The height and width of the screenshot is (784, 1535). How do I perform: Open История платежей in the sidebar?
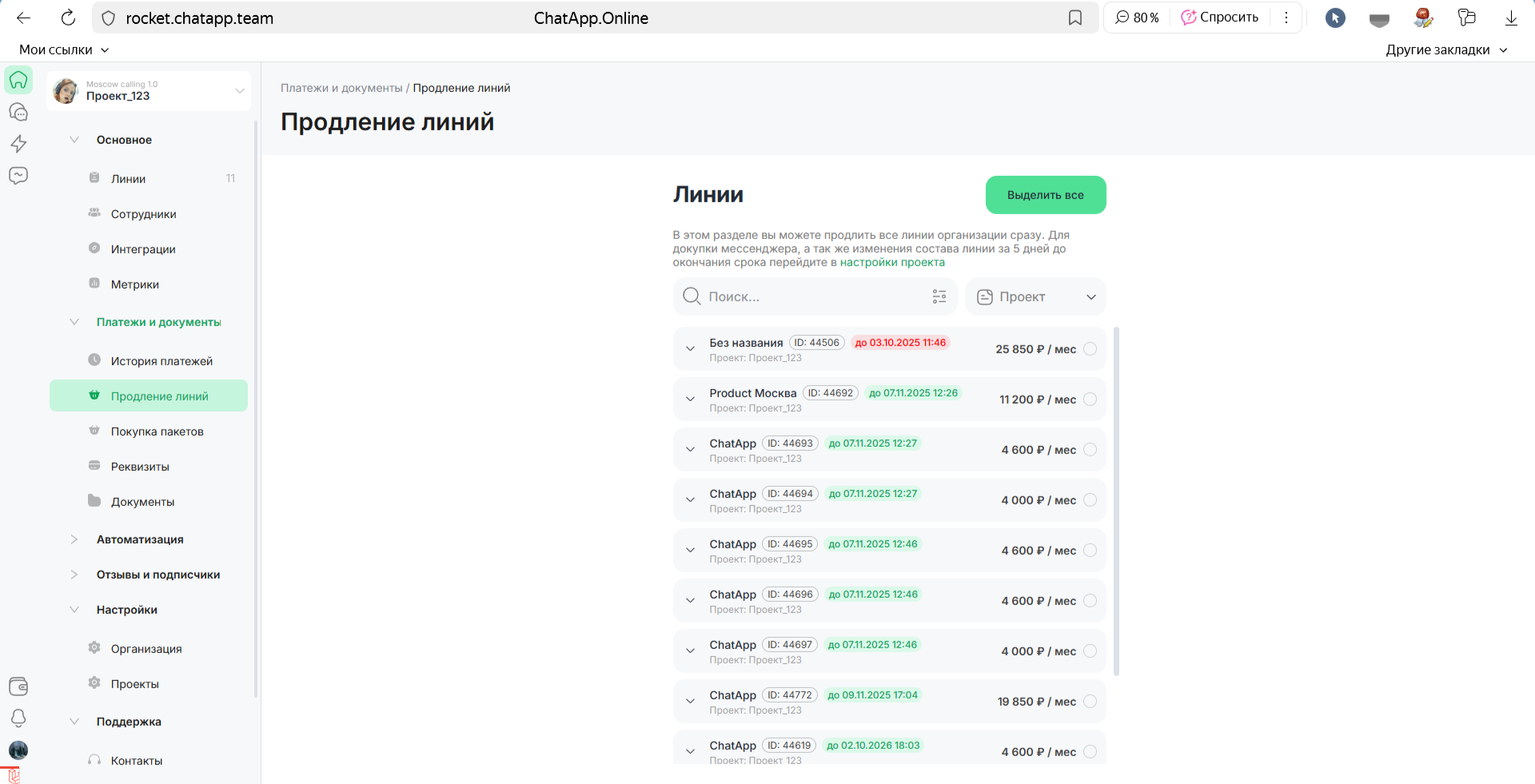[x=161, y=361]
